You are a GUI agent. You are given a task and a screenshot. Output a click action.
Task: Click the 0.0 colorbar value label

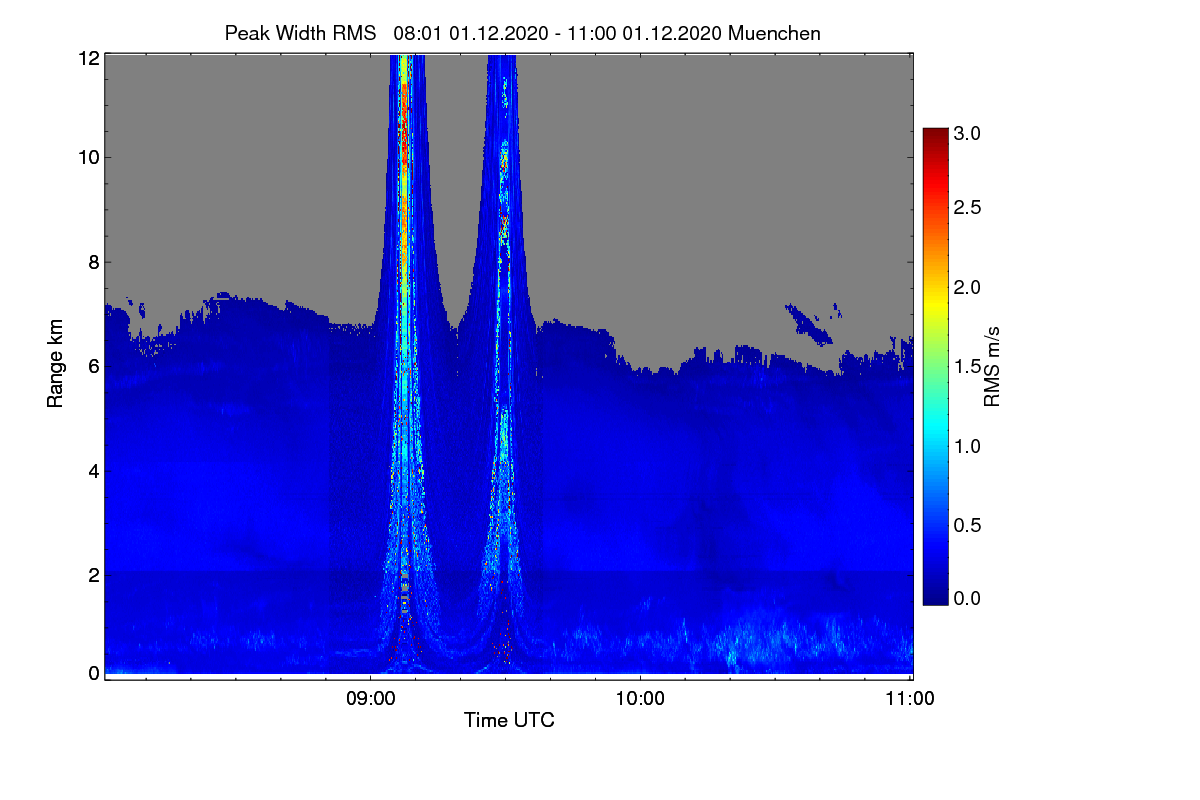coord(967,598)
